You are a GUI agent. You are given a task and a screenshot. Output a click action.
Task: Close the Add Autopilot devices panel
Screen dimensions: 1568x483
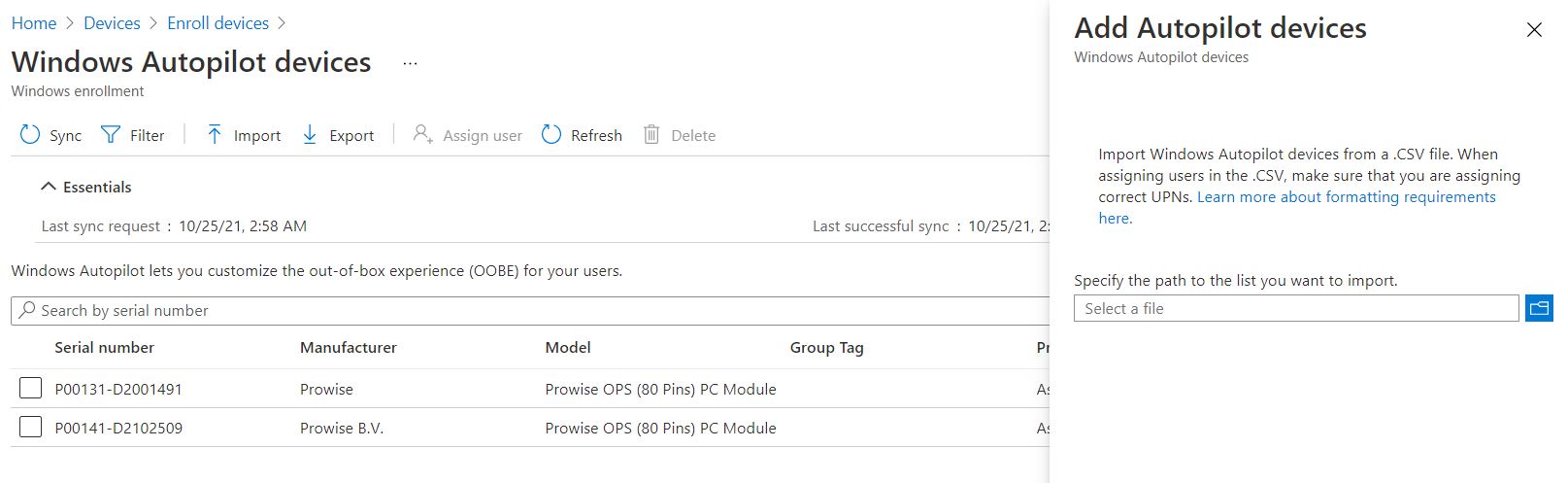(x=1534, y=30)
